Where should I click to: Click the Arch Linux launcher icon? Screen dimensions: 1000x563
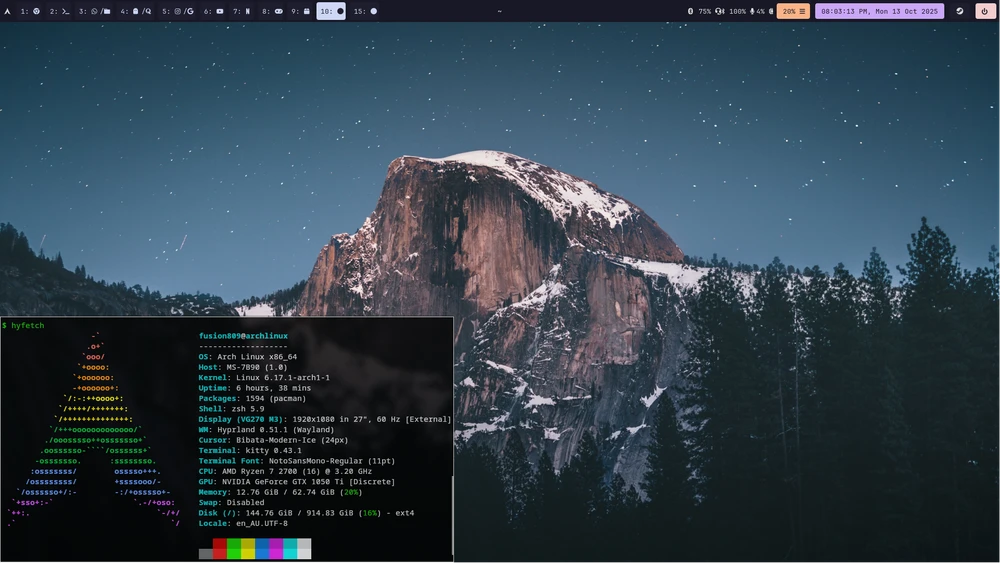pyautogui.click(x=8, y=11)
